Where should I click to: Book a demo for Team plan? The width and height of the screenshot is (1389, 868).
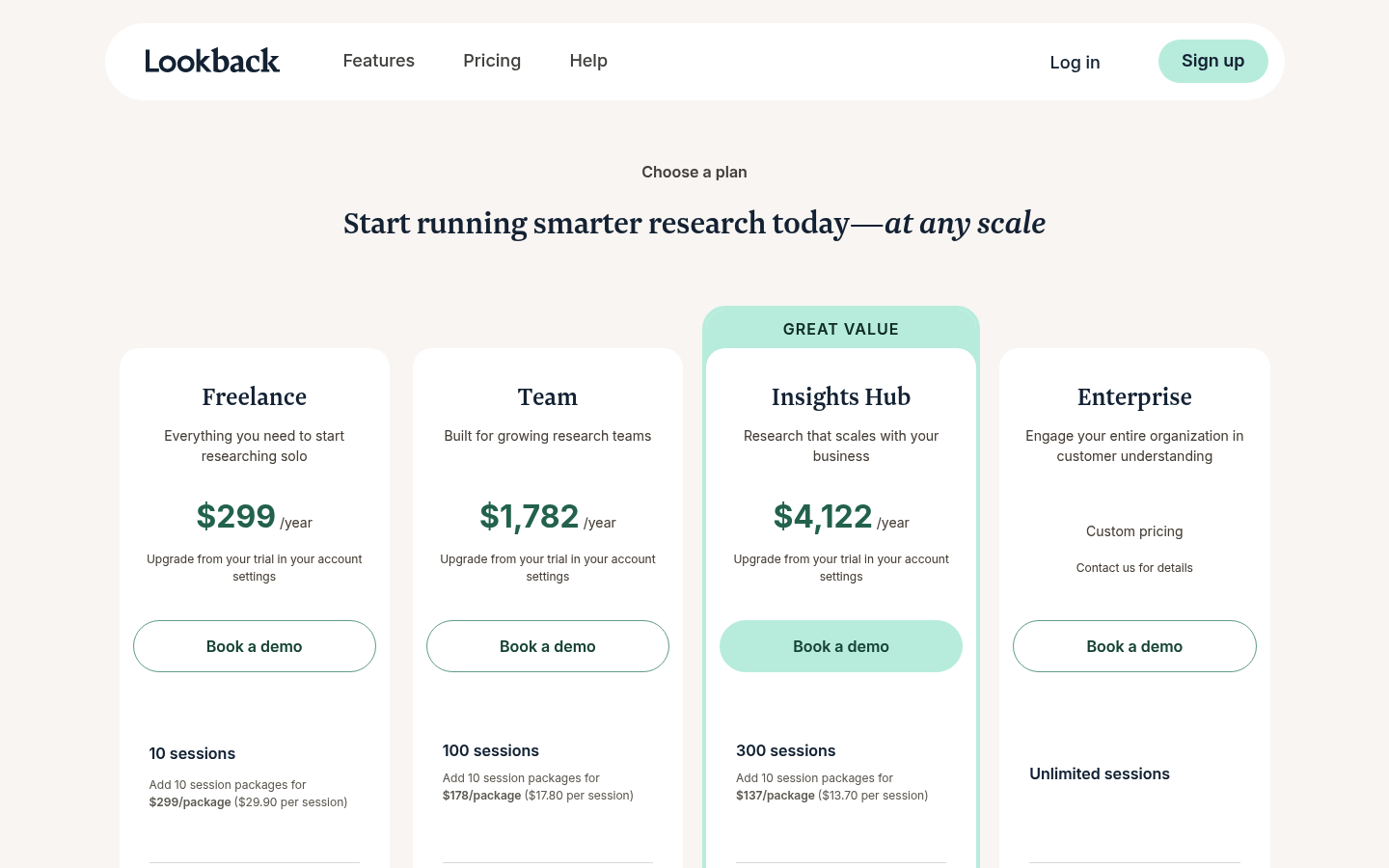[548, 646]
